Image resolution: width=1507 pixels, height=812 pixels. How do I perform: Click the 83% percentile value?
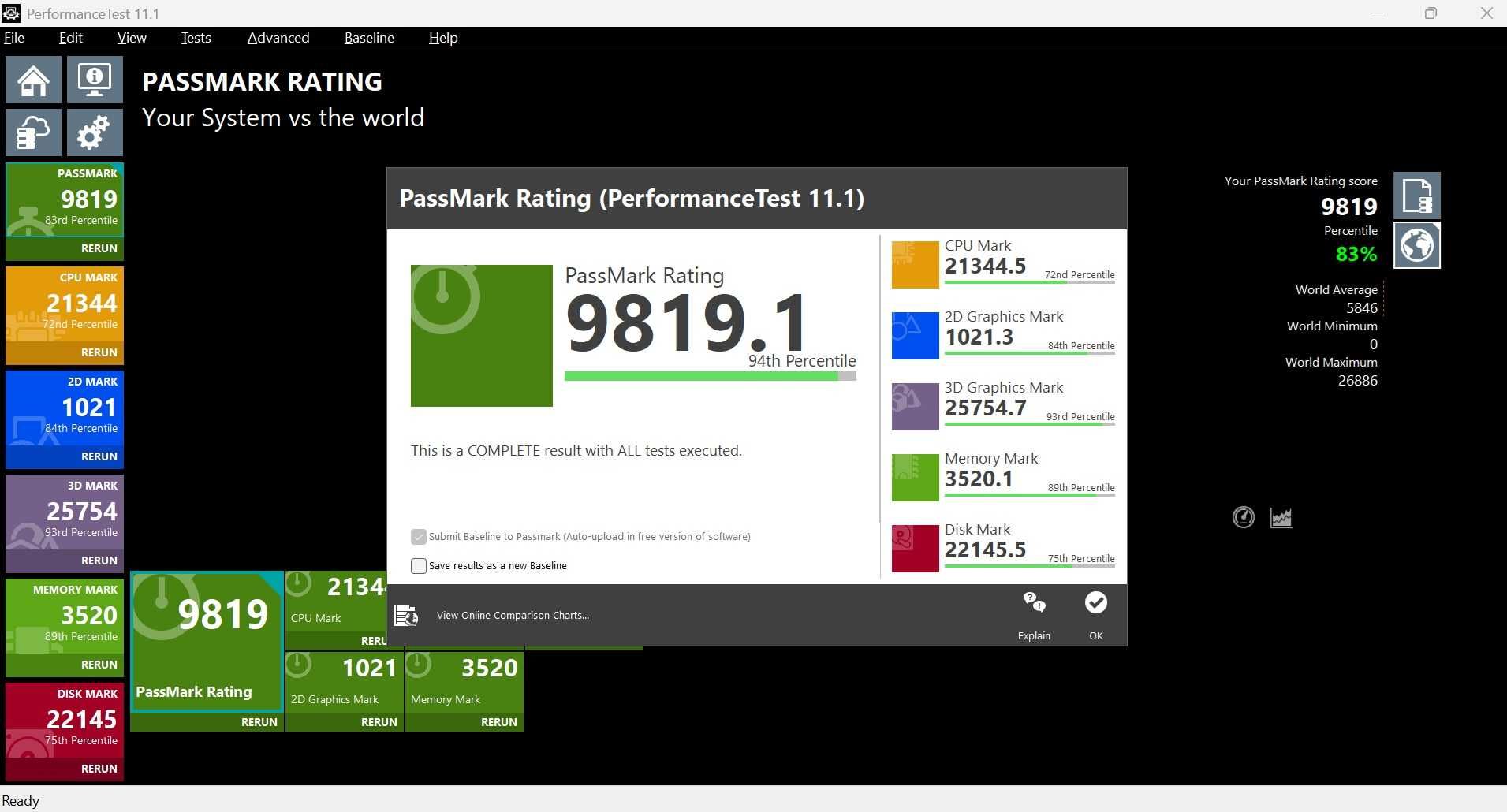1356,254
